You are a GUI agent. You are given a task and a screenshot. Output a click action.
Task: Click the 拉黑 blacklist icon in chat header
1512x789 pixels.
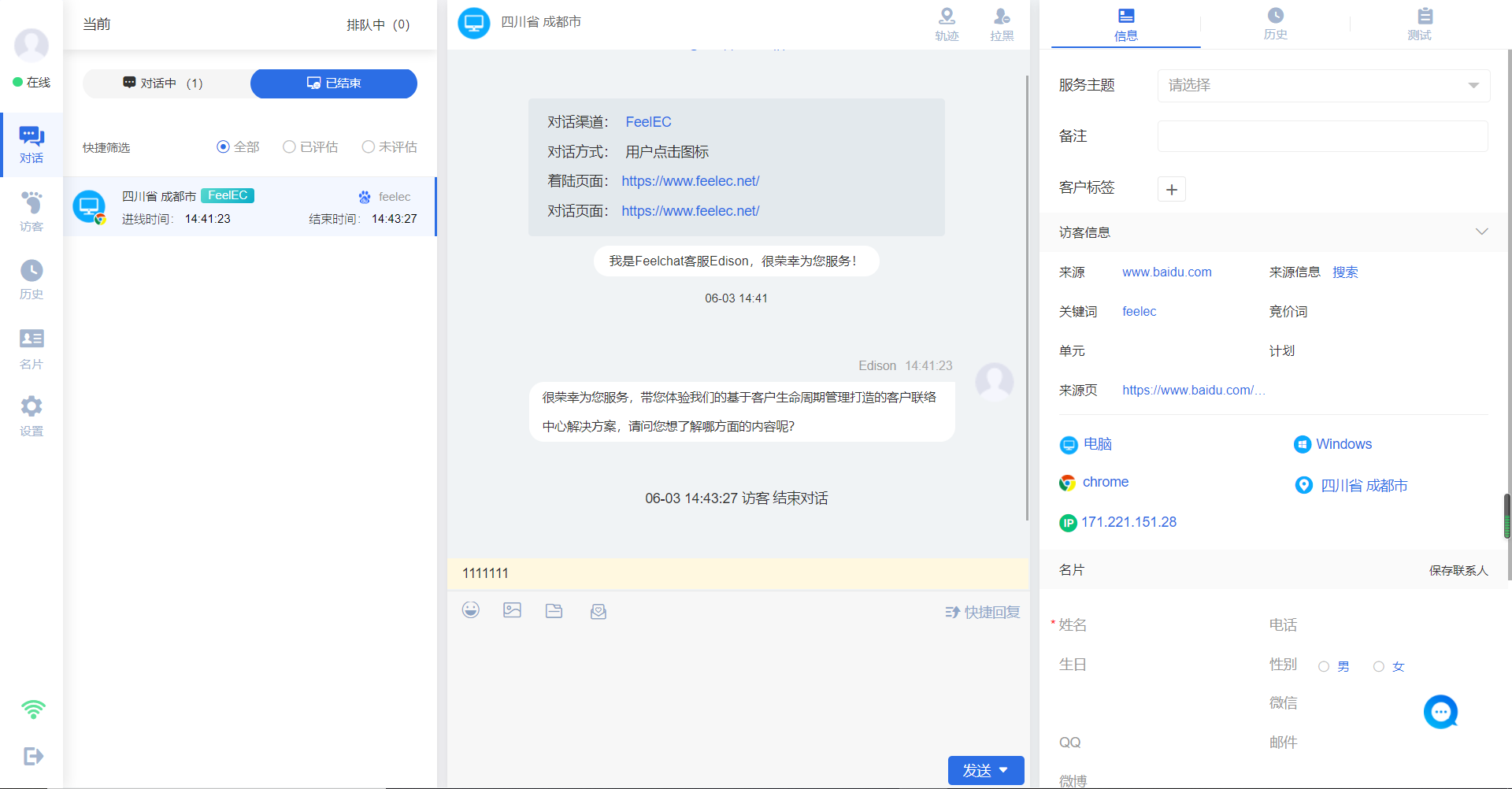[x=1002, y=24]
